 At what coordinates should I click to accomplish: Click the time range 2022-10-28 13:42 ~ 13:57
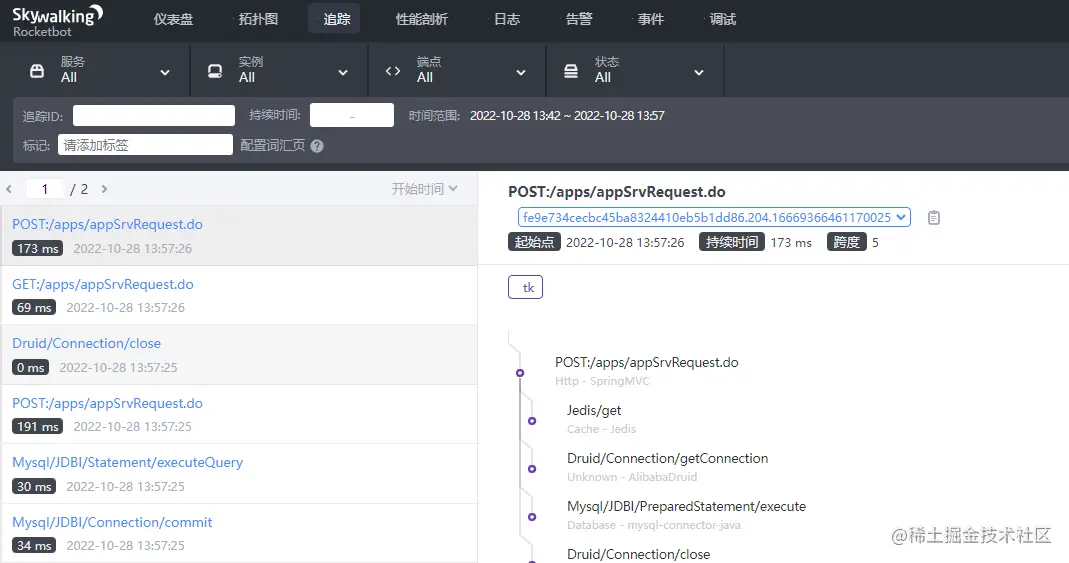coord(567,116)
